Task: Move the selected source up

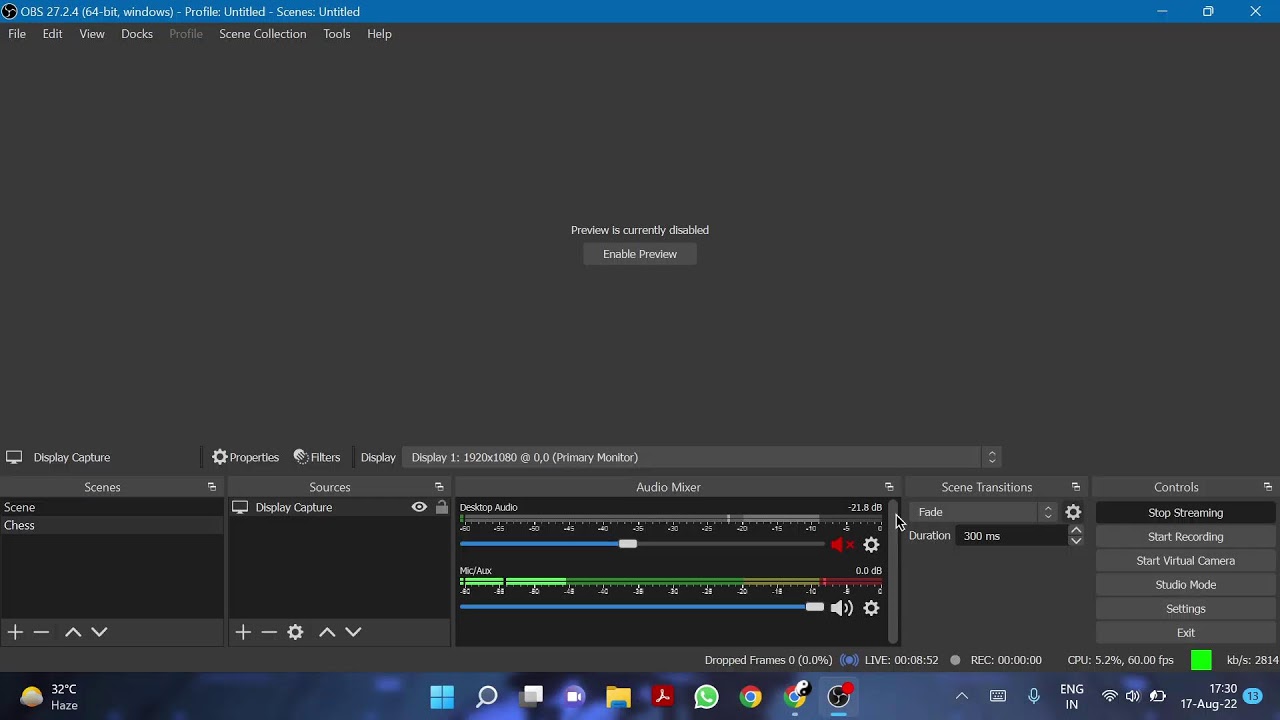Action: [327, 632]
